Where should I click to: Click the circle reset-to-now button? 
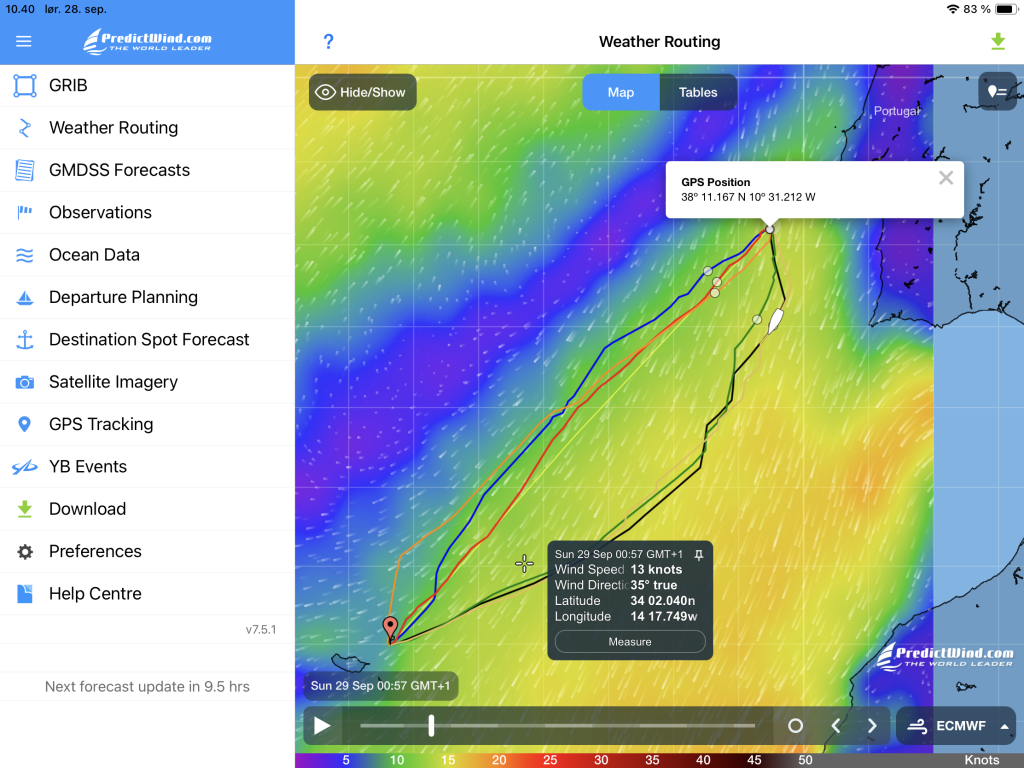point(795,726)
